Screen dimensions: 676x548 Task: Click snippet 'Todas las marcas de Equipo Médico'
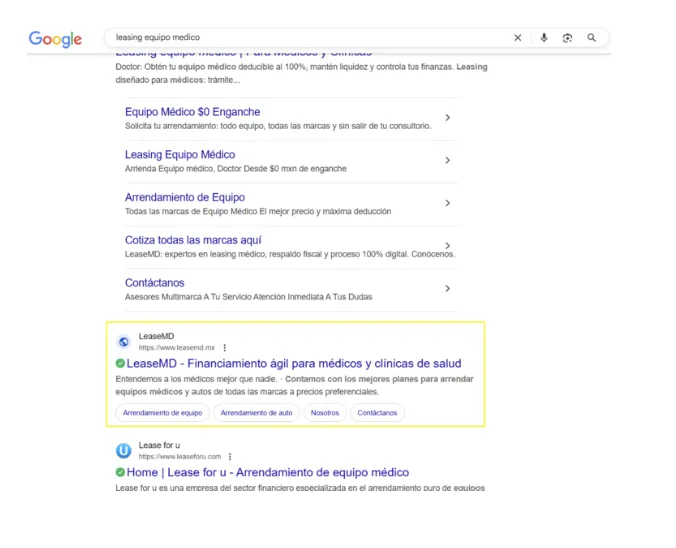pyautogui.click(x=258, y=211)
